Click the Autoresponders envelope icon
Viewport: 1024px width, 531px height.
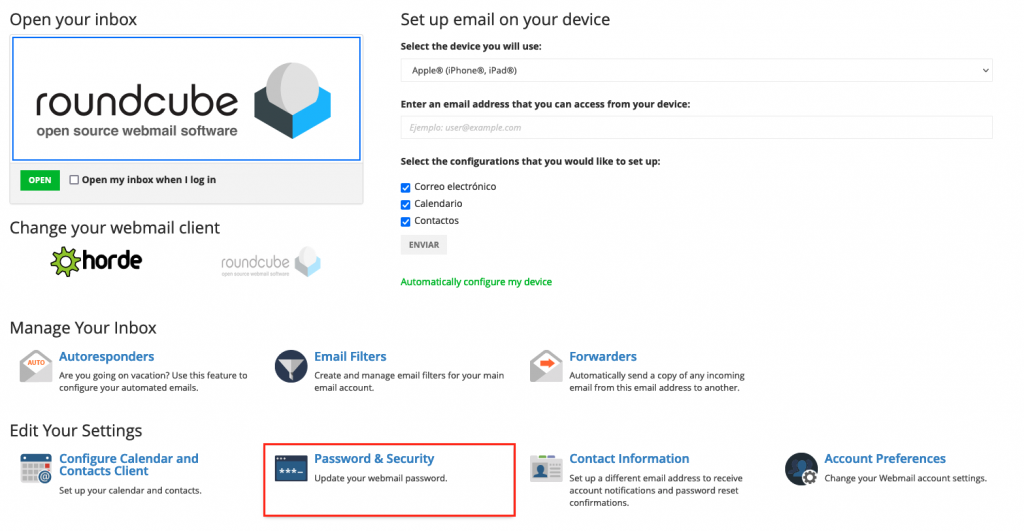(x=36, y=366)
